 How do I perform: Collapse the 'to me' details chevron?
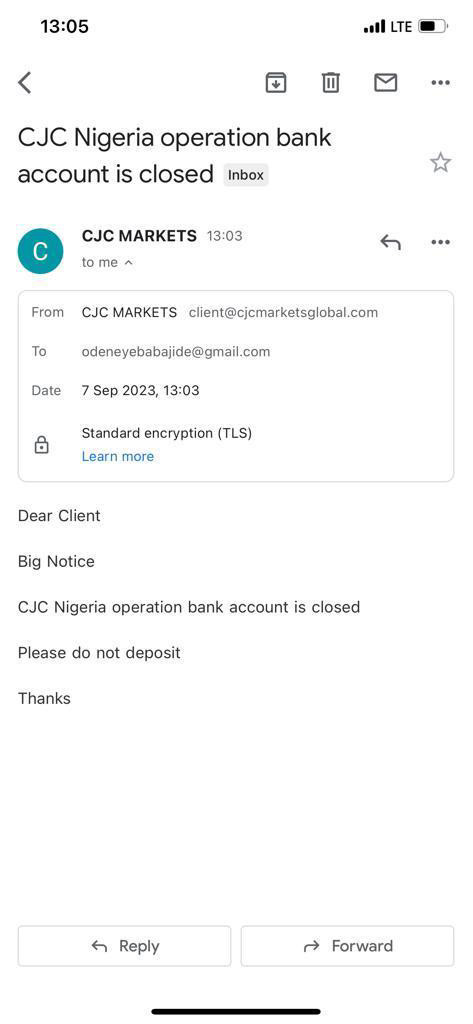pyautogui.click(x=128, y=263)
